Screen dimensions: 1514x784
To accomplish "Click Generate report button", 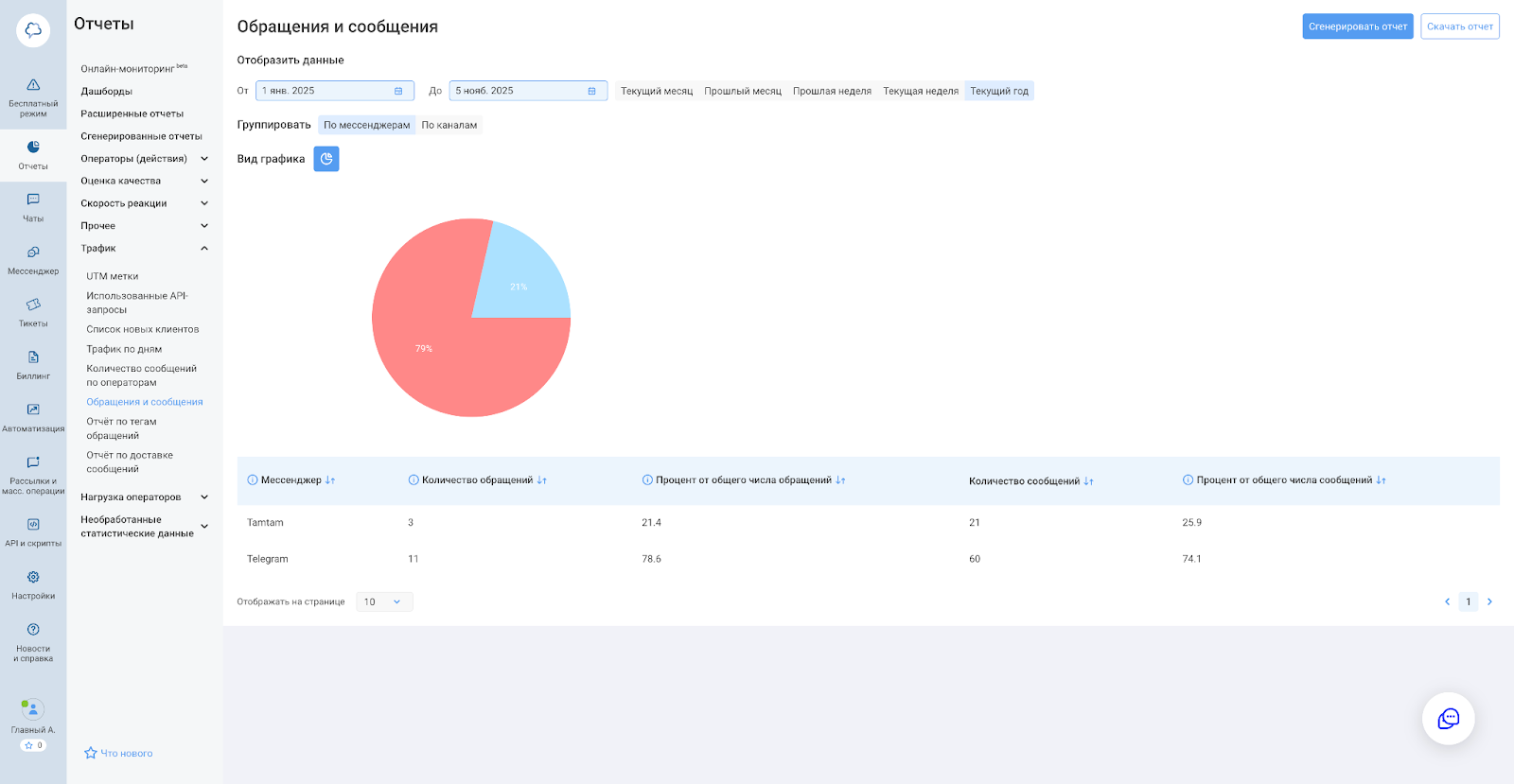I will 1357,26.
